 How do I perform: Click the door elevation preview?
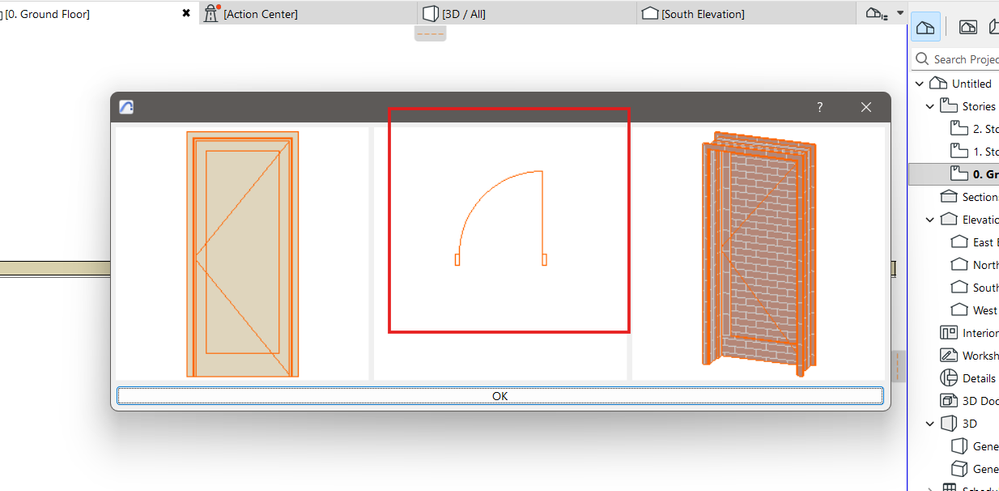[x=242, y=253]
